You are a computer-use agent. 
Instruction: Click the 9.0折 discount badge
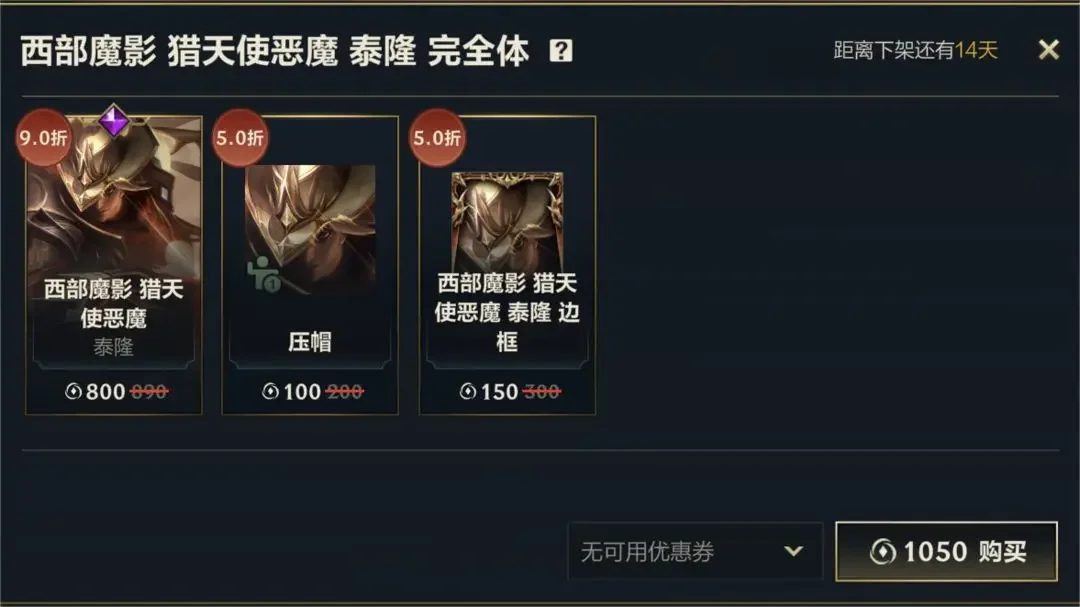[43, 138]
